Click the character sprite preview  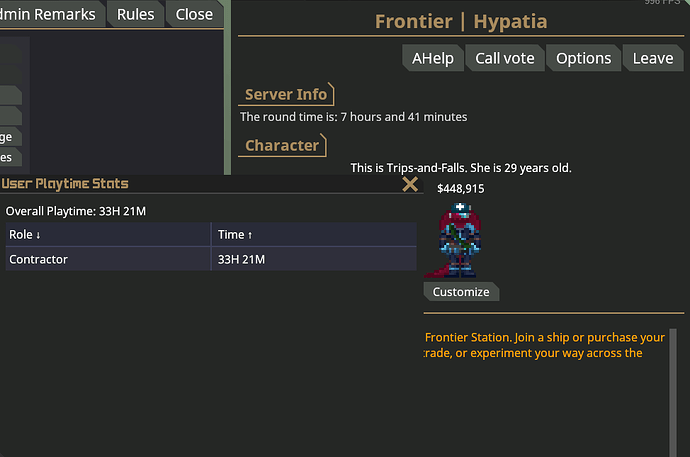tap(457, 240)
